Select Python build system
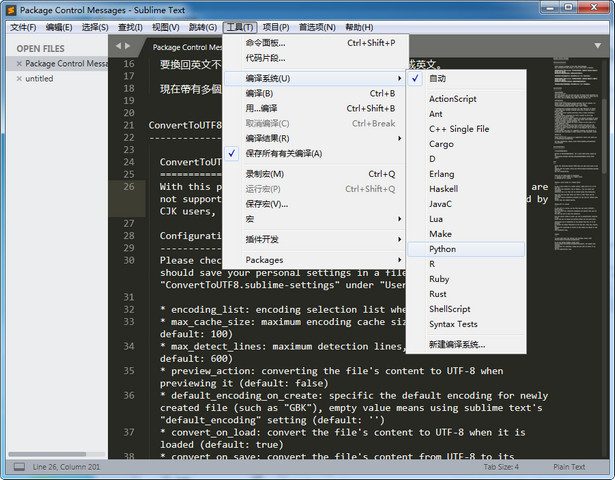 tap(466, 249)
